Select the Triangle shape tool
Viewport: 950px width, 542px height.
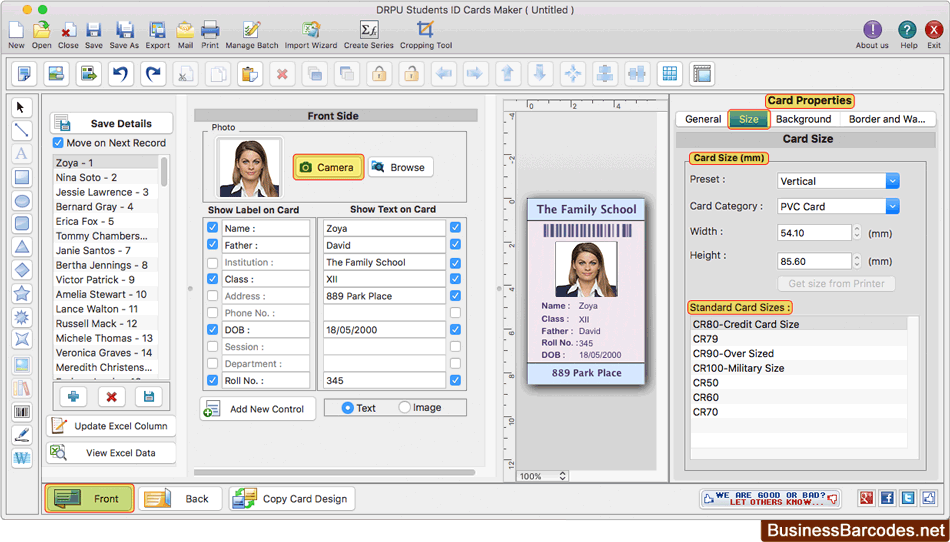pos(22,247)
